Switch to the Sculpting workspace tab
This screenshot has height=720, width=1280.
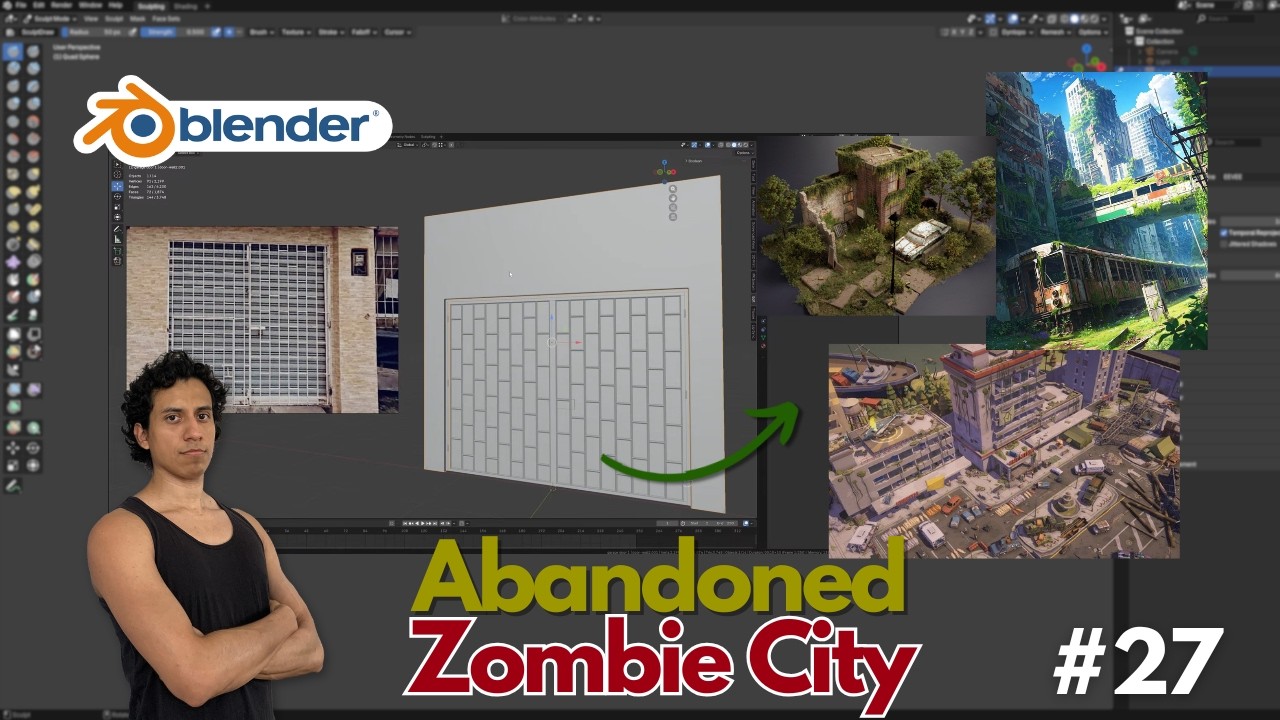coord(151,6)
